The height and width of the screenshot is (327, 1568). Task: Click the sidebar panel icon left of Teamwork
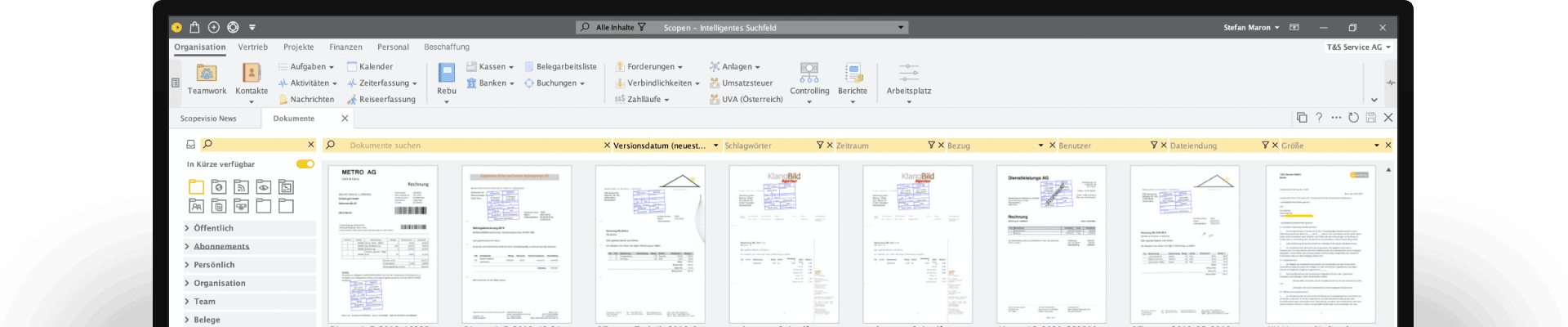point(176,83)
